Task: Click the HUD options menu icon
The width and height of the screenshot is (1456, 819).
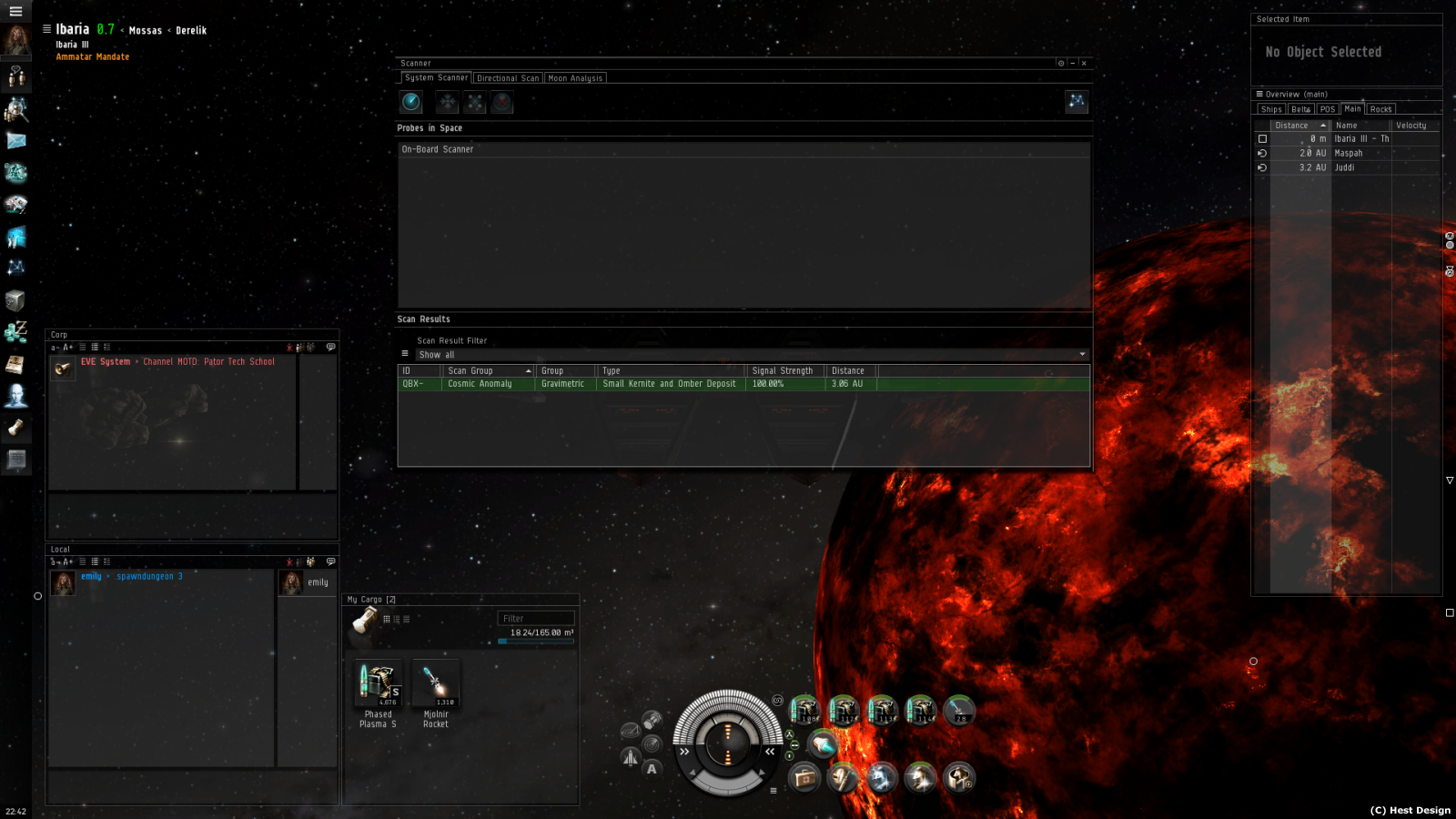Action: point(773,790)
